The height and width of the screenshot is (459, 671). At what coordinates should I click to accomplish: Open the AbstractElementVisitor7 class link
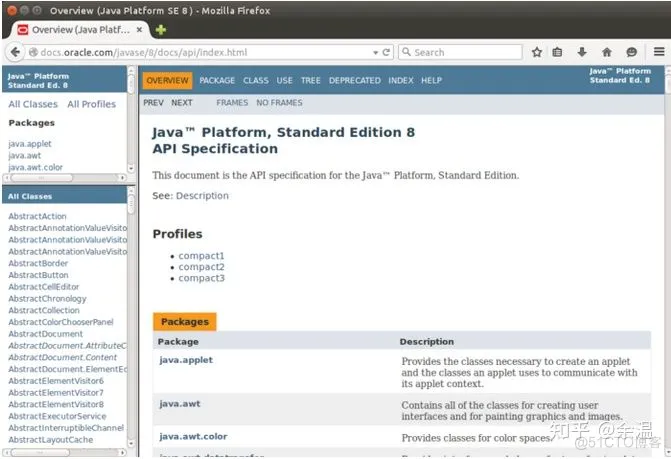point(56,393)
